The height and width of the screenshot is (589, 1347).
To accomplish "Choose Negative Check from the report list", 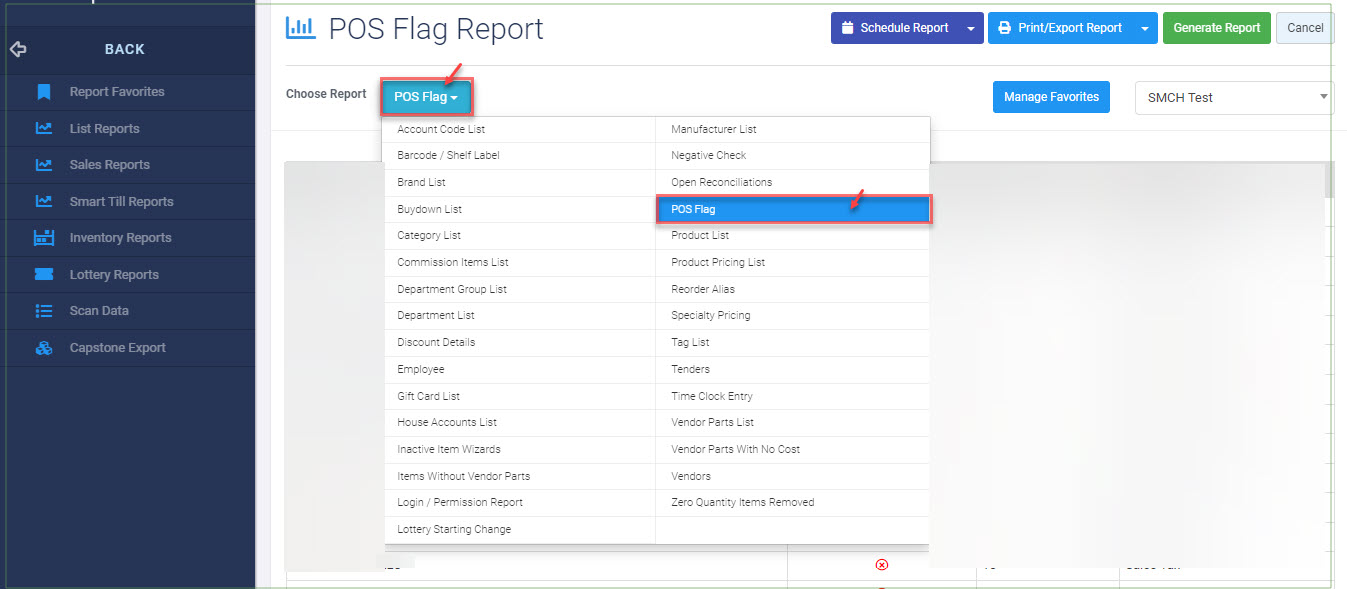I will point(708,155).
